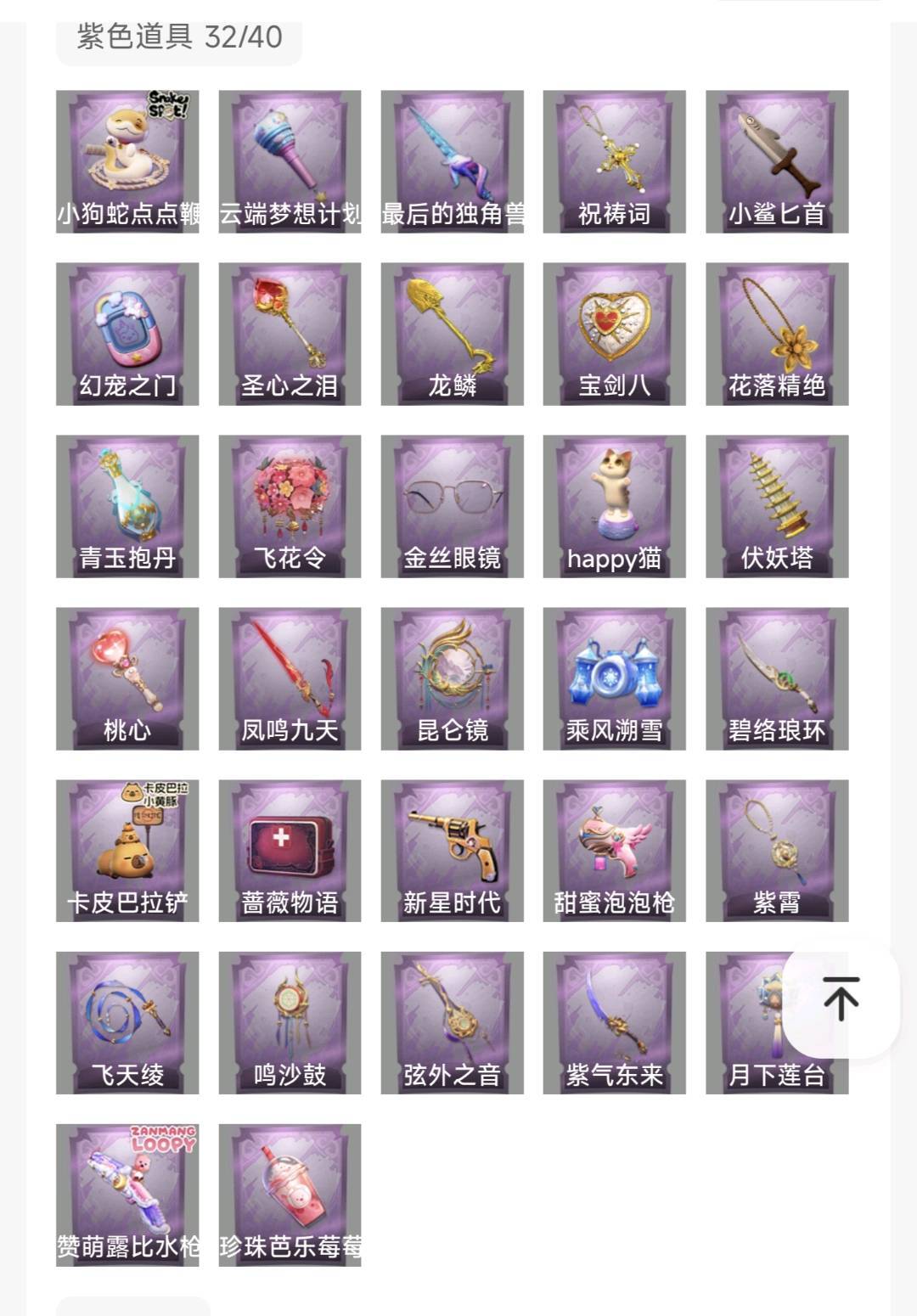The image size is (917, 1316).
Task: Open the 赞萌露比水枪 Loopy item
Action: coord(127,1195)
